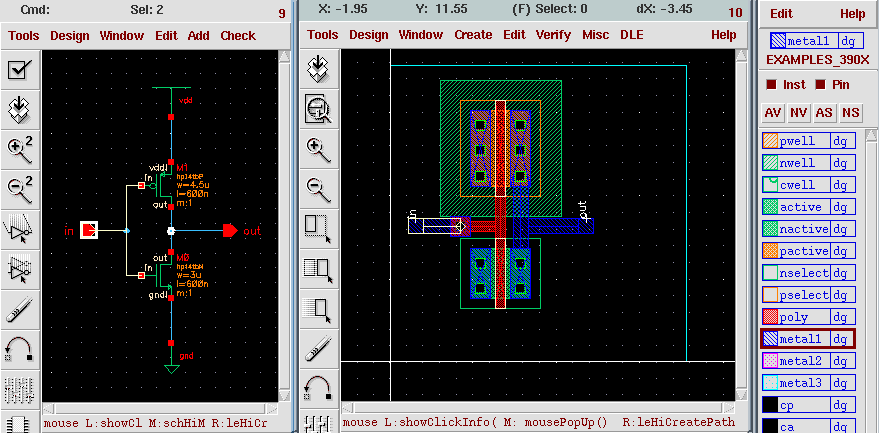This screenshot has width=879, height=433.
Task: Select pwell layer in LSW
Action: point(808,141)
